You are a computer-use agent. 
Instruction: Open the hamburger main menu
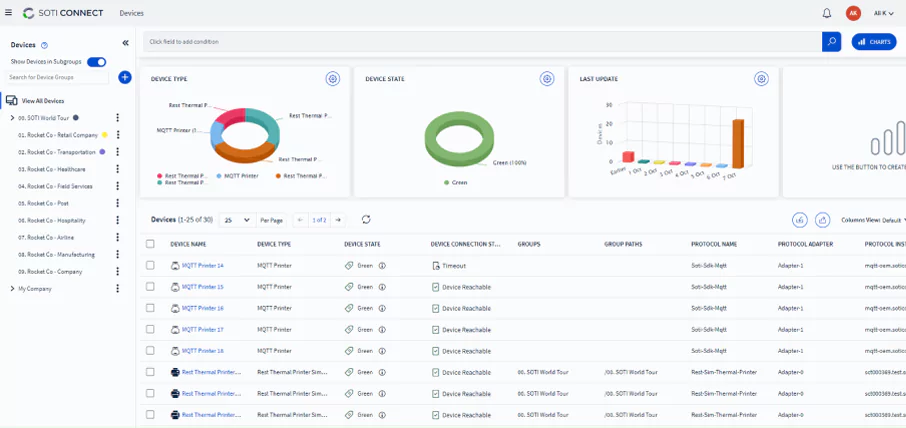pos(8,13)
